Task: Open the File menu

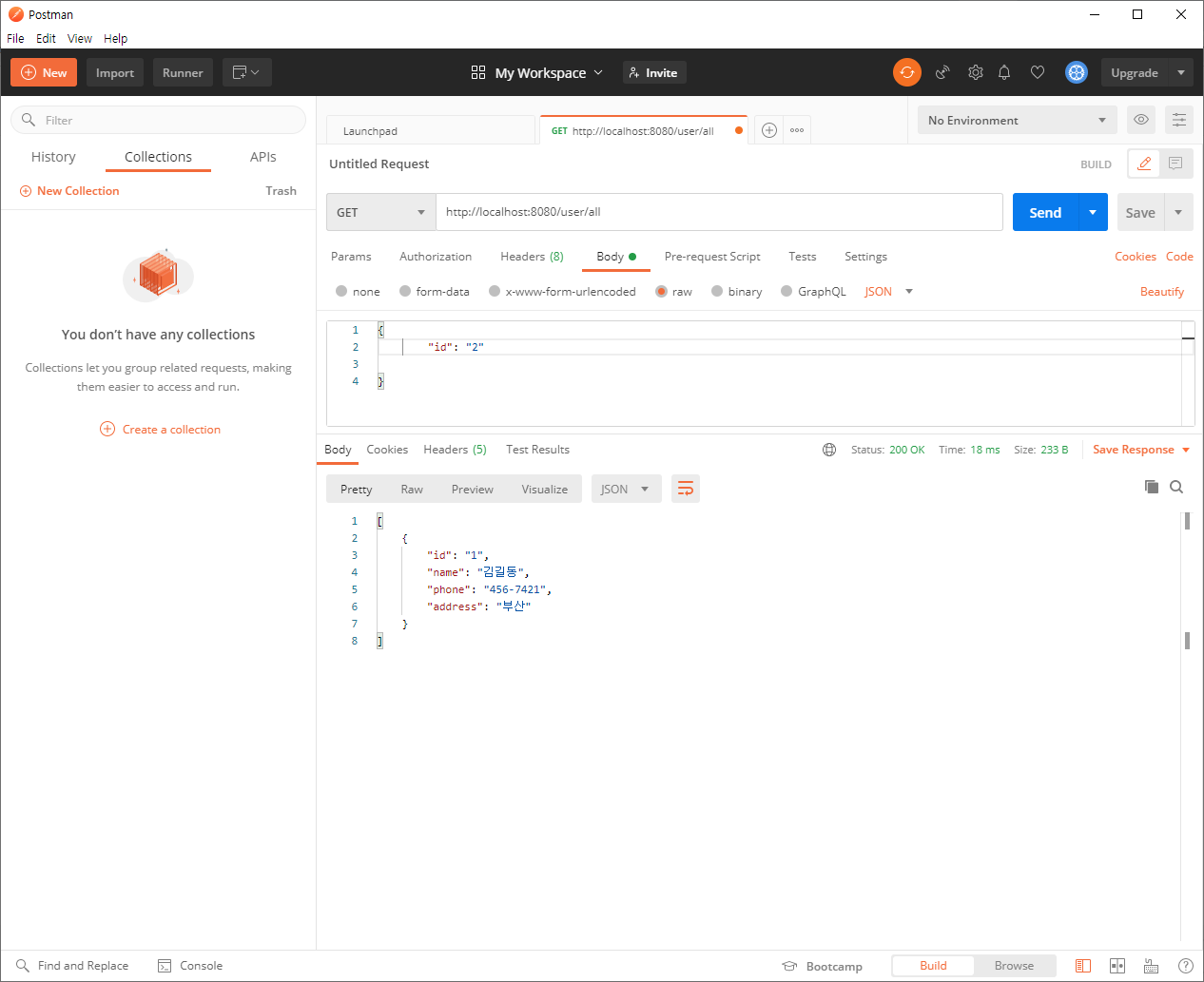Action: pos(15,38)
